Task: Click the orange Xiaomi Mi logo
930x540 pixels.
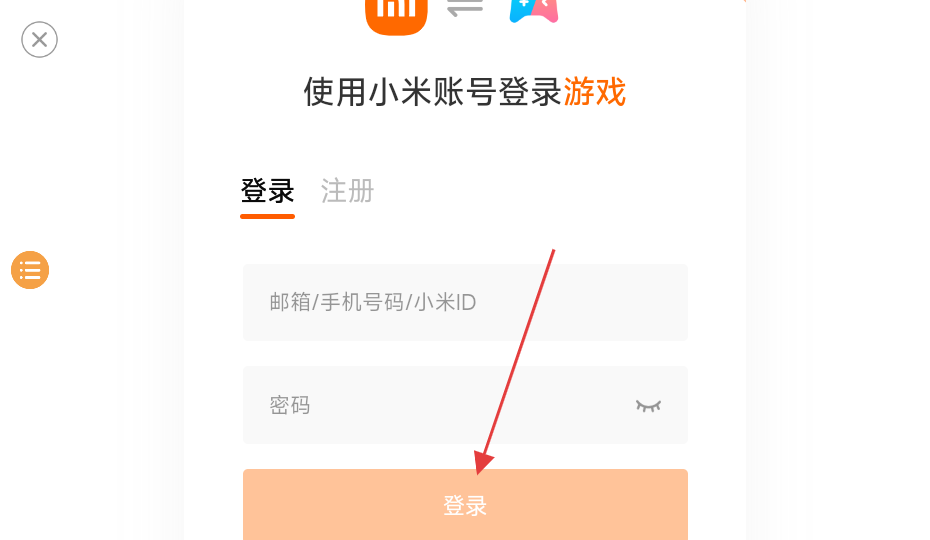Action: point(396,15)
